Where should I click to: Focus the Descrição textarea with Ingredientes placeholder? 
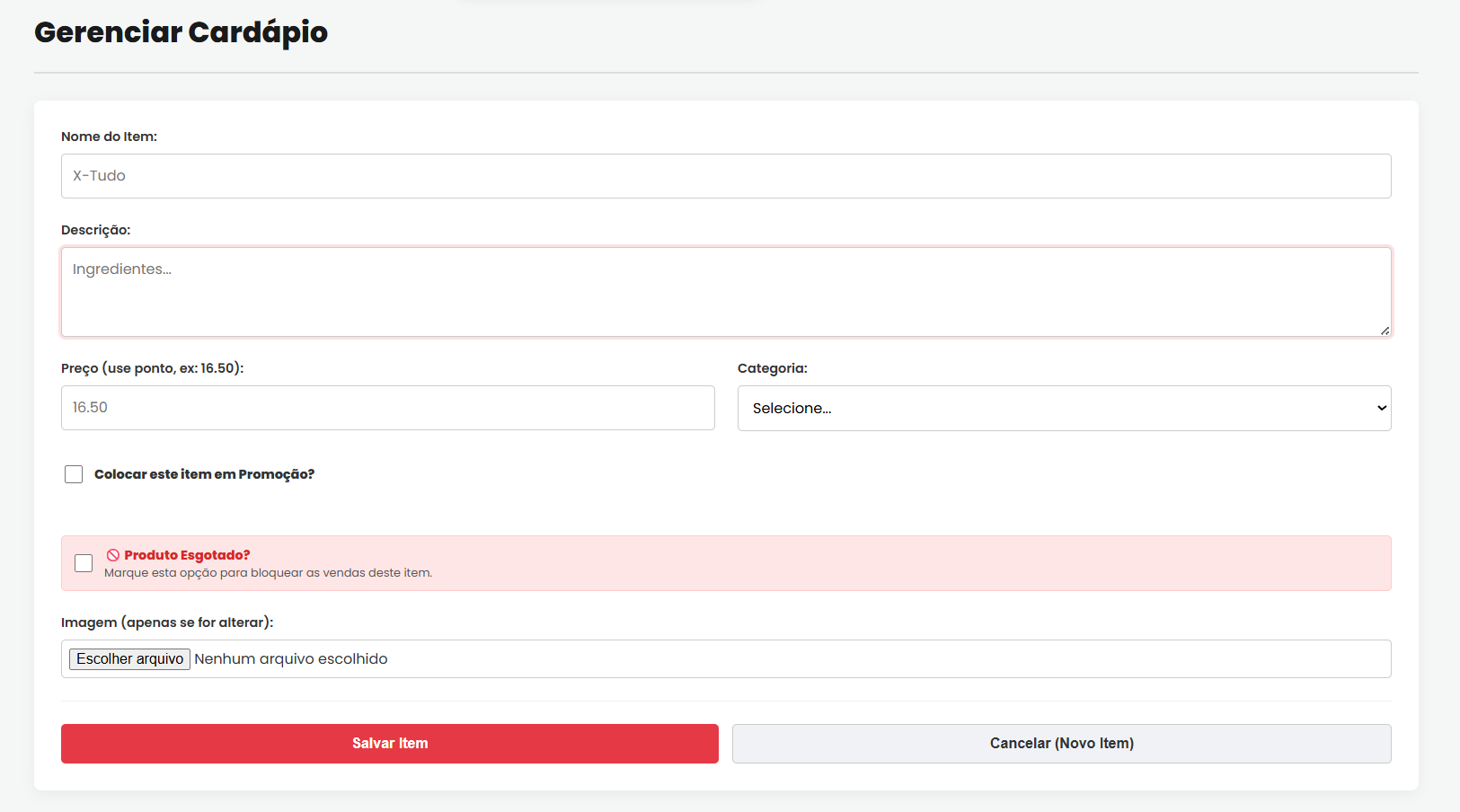coord(725,292)
